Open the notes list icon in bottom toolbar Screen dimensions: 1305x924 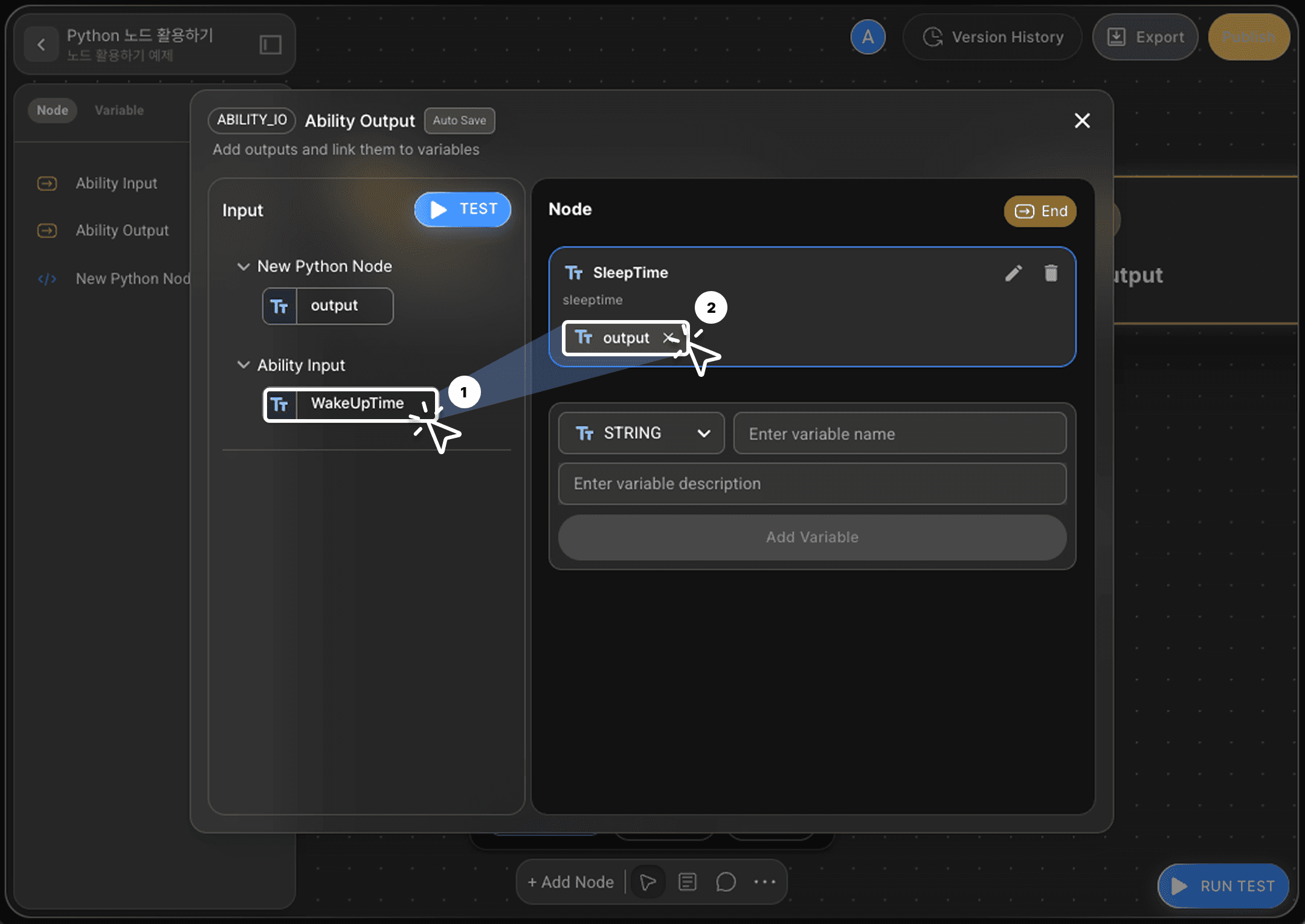[x=687, y=882]
